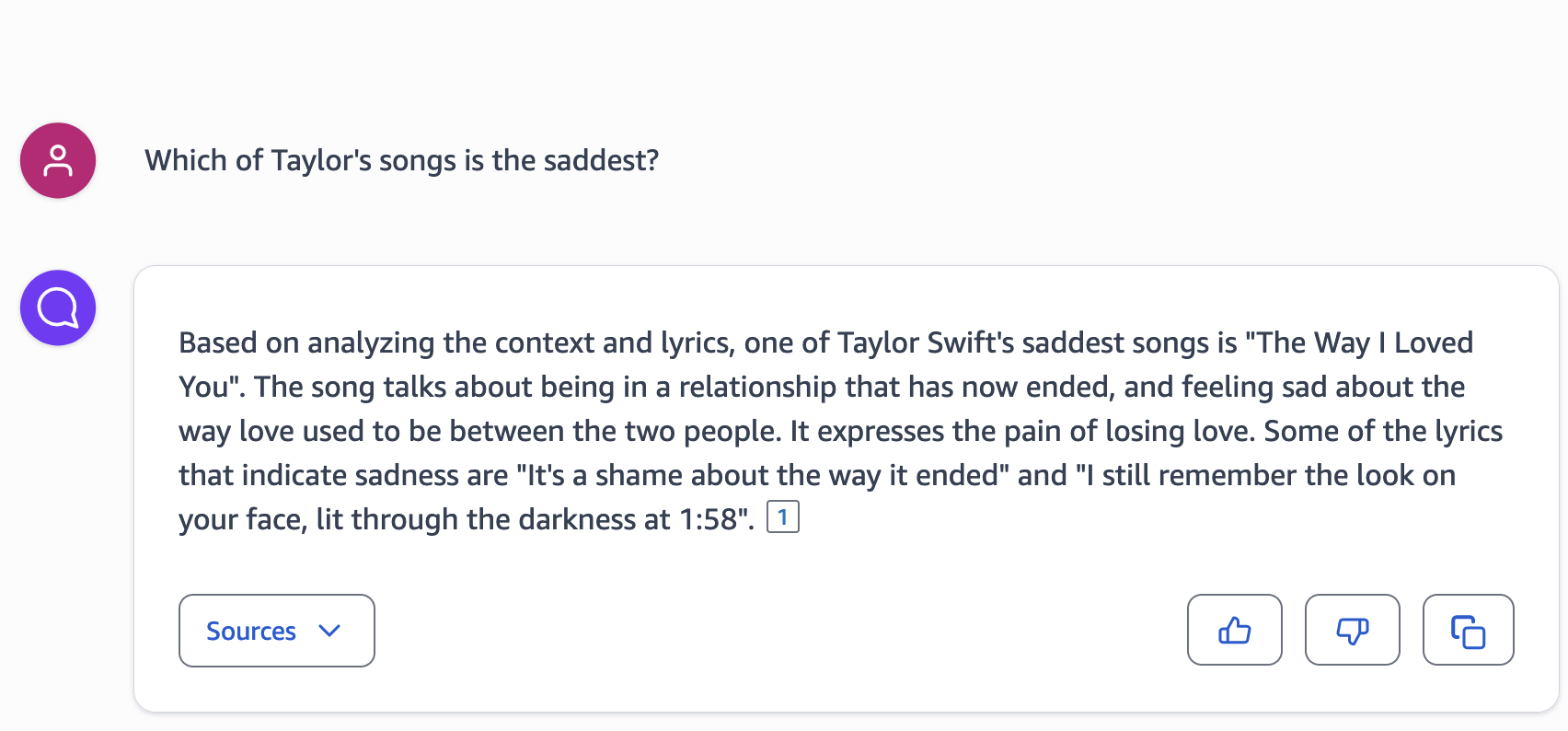Viewport: 1568px width, 731px height.
Task: Click the chevron next to Sources
Action: pos(330,631)
